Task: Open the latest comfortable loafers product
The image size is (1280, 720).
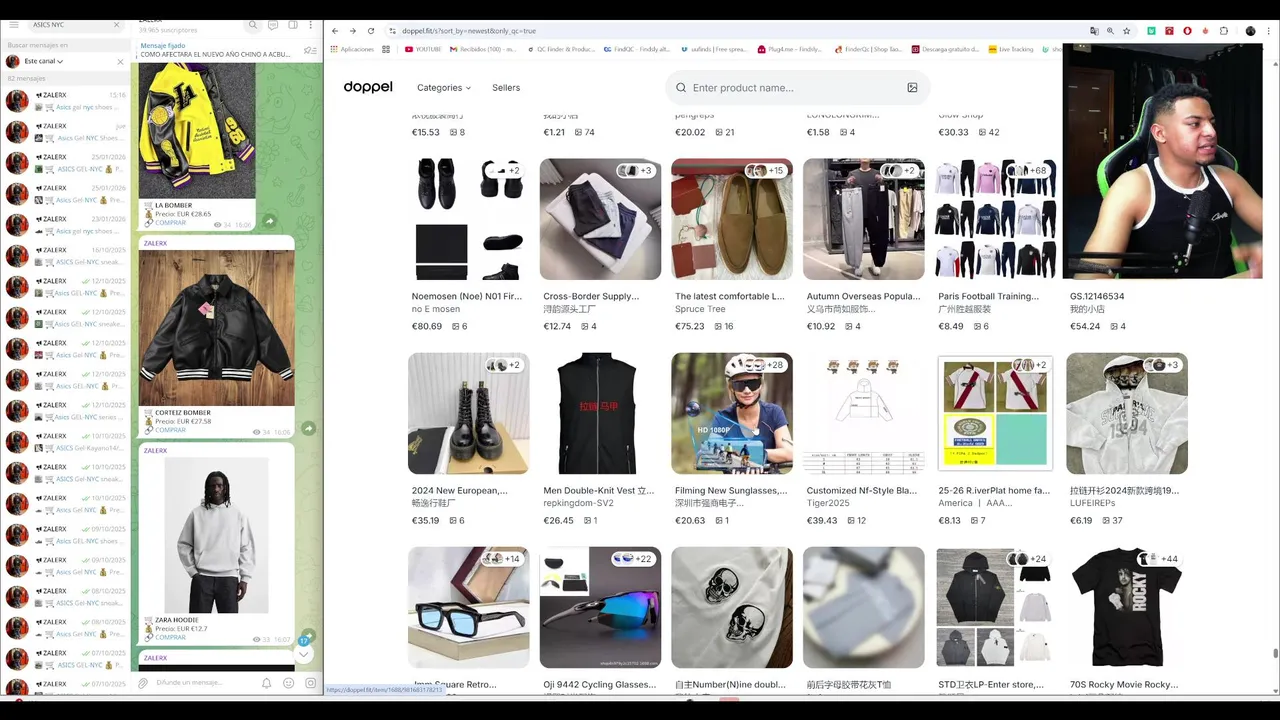Action: tap(732, 219)
